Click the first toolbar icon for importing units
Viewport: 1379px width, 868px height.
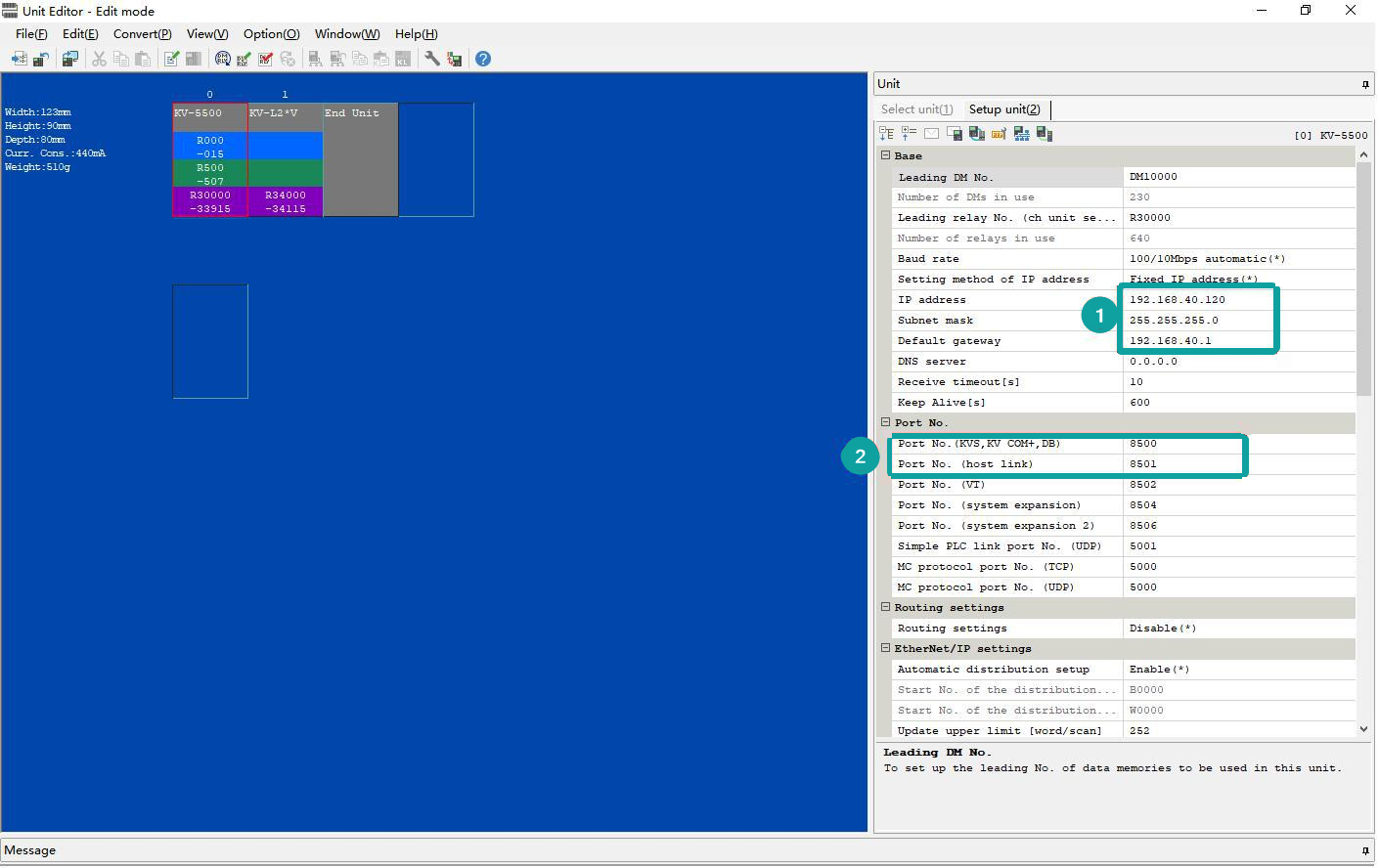click(x=19, y=59)
